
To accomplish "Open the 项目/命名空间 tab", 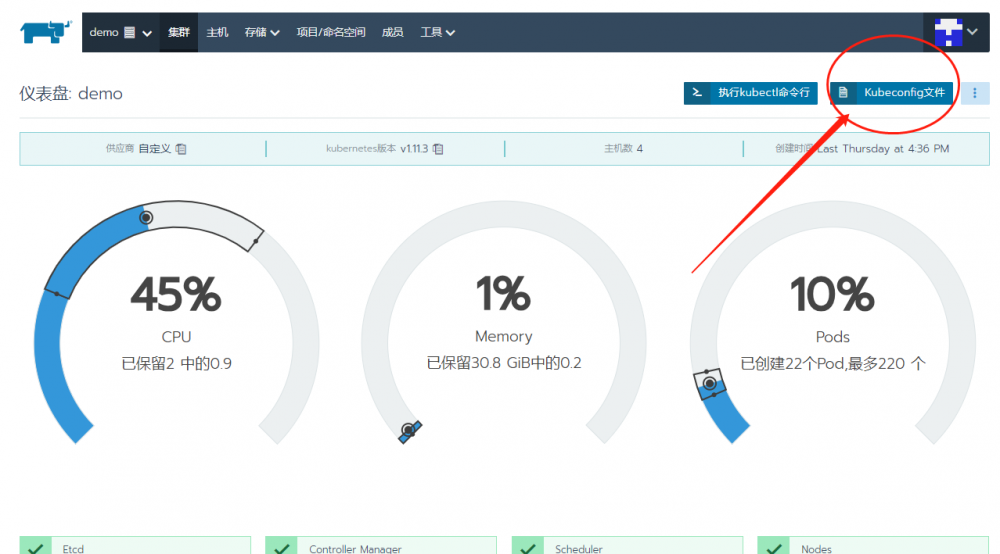I will (330, 33).
